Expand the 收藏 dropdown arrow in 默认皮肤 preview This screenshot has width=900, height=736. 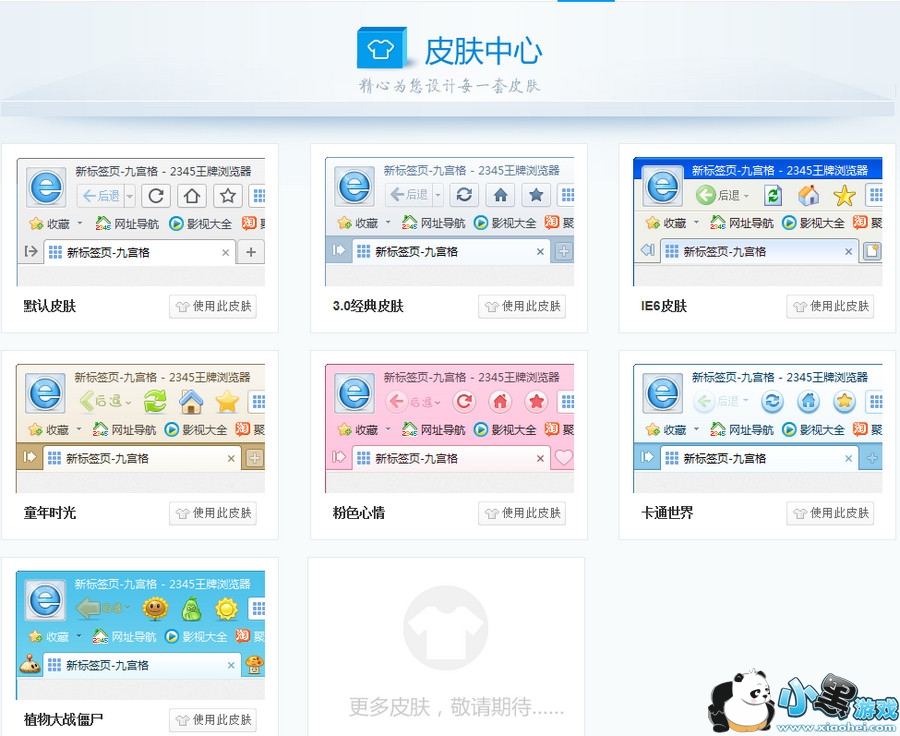coord(80,223)
